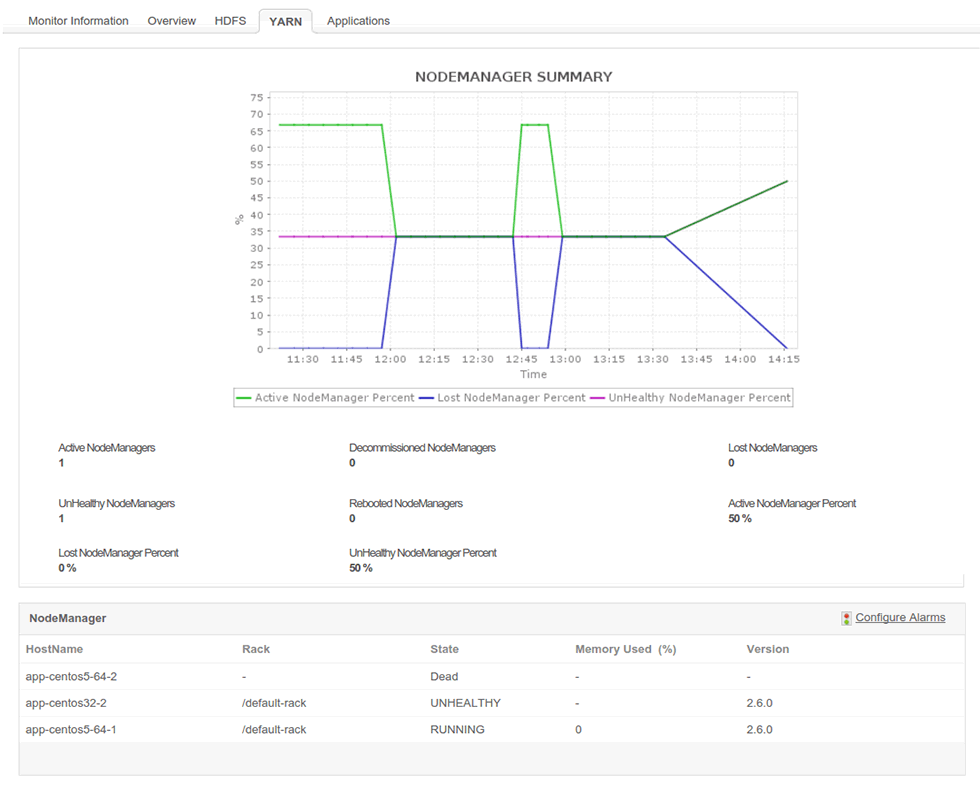The width and height of the screenshot is (980, 797).
Task: Click the Dead state cell
Action: pyautogui.click(x=444, y=676)
